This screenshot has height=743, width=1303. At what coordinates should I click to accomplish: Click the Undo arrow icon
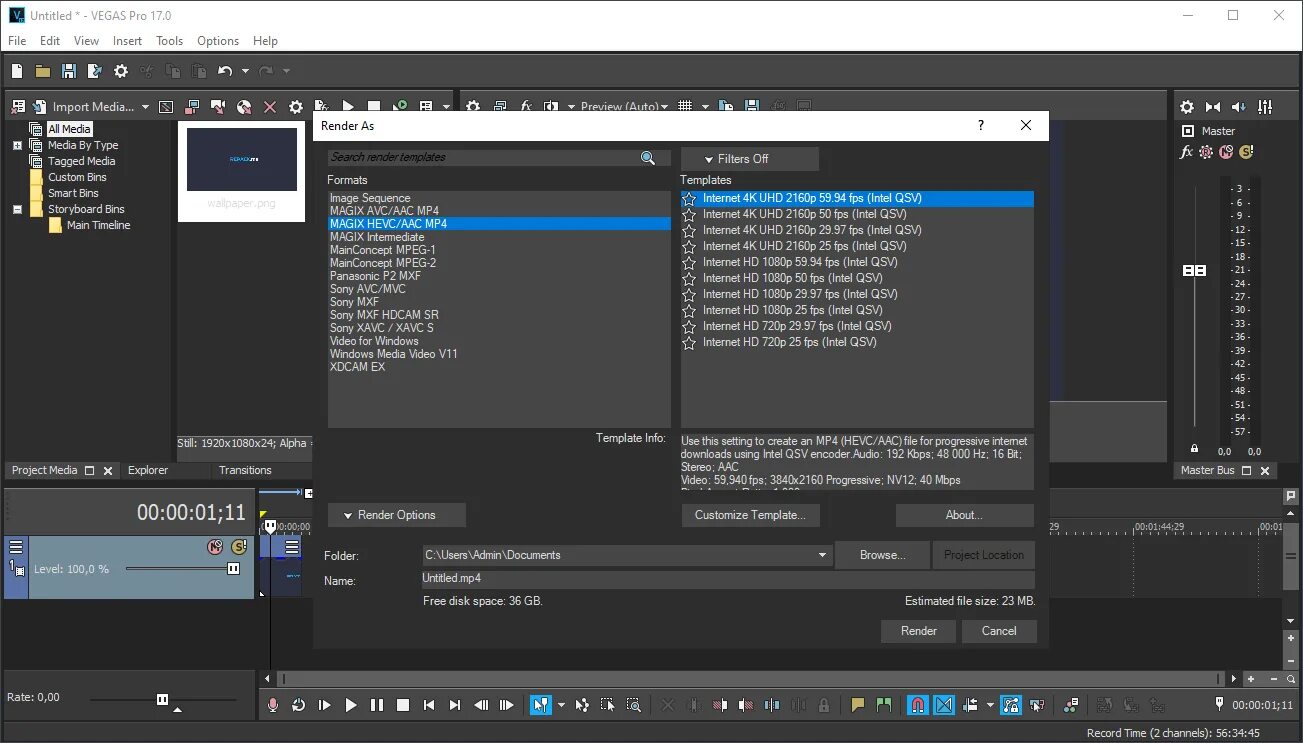click(225, 71)
